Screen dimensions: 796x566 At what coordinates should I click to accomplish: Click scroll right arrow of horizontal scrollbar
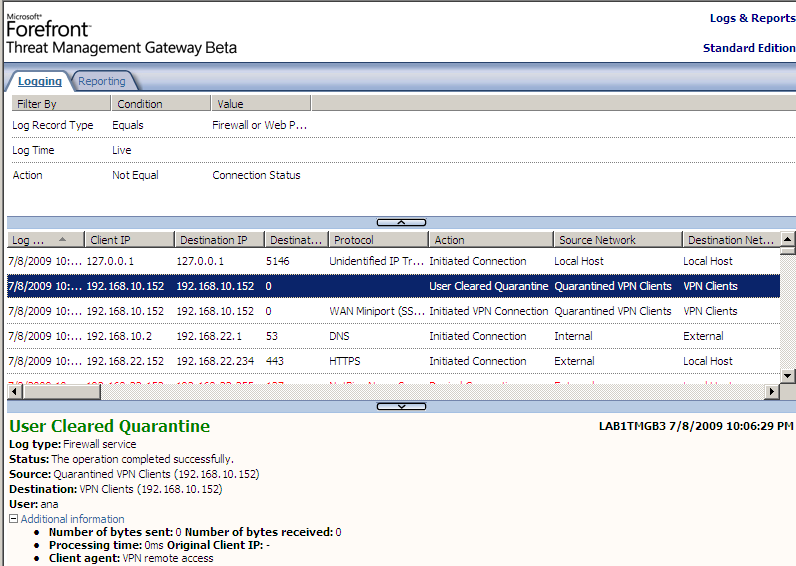pos(772,391)
